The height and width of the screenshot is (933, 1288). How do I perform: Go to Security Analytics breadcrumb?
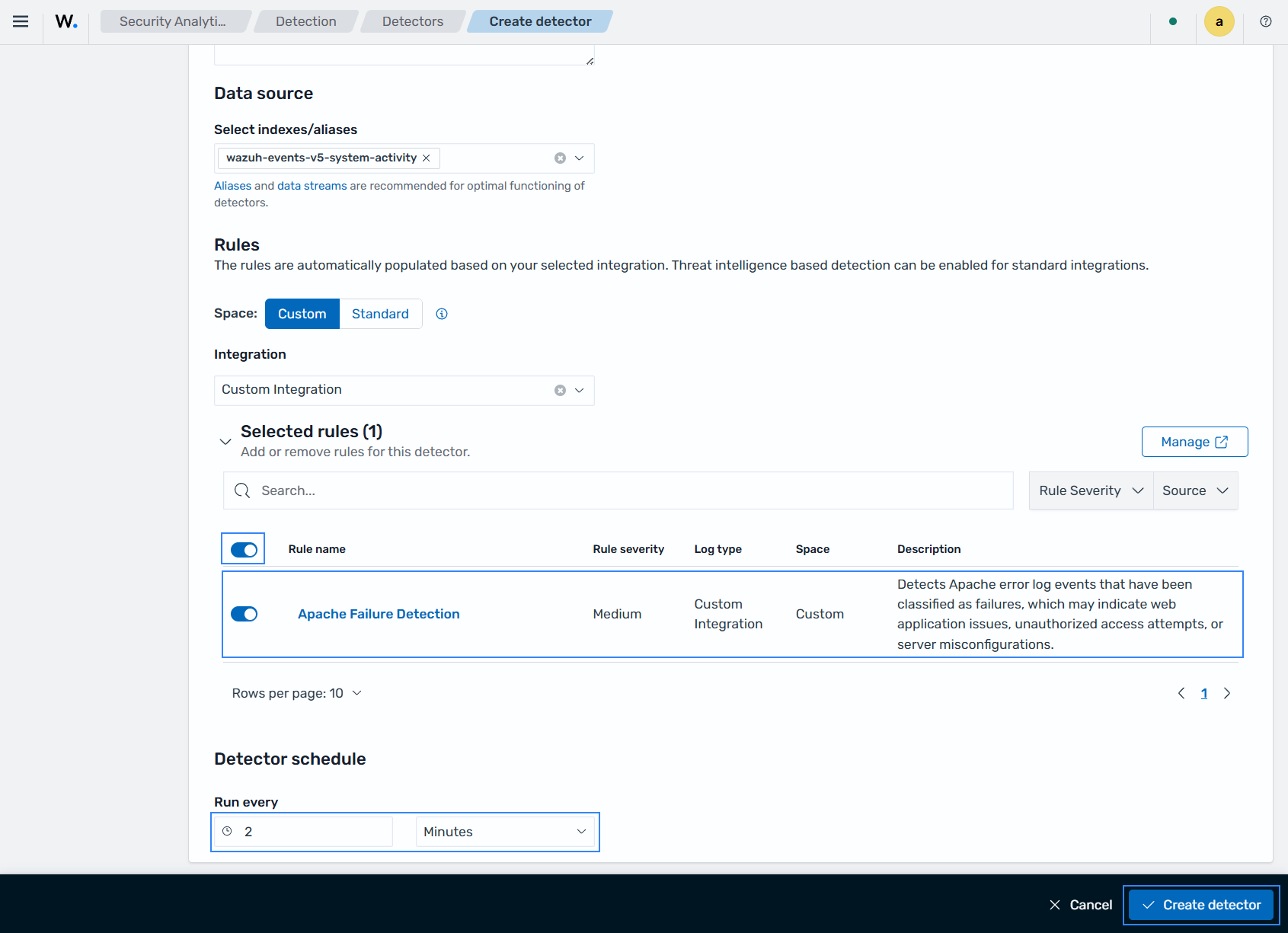(173, 21)
